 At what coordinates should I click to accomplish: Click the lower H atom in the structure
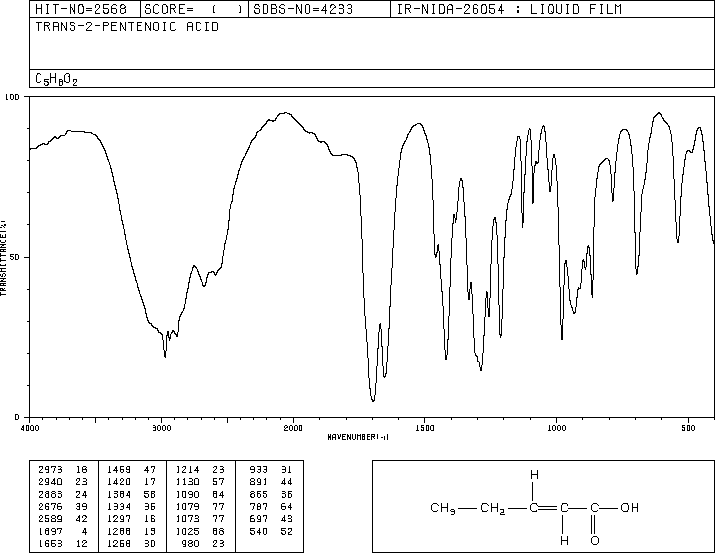(565, 541)
